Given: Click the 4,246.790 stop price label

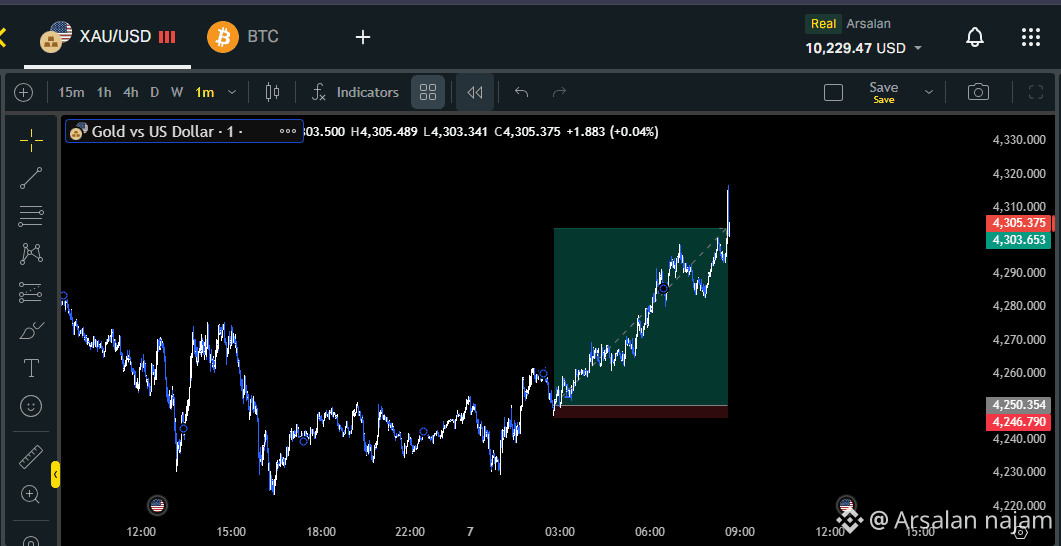Looking at the screenshot, I should tap(1019, 422).
